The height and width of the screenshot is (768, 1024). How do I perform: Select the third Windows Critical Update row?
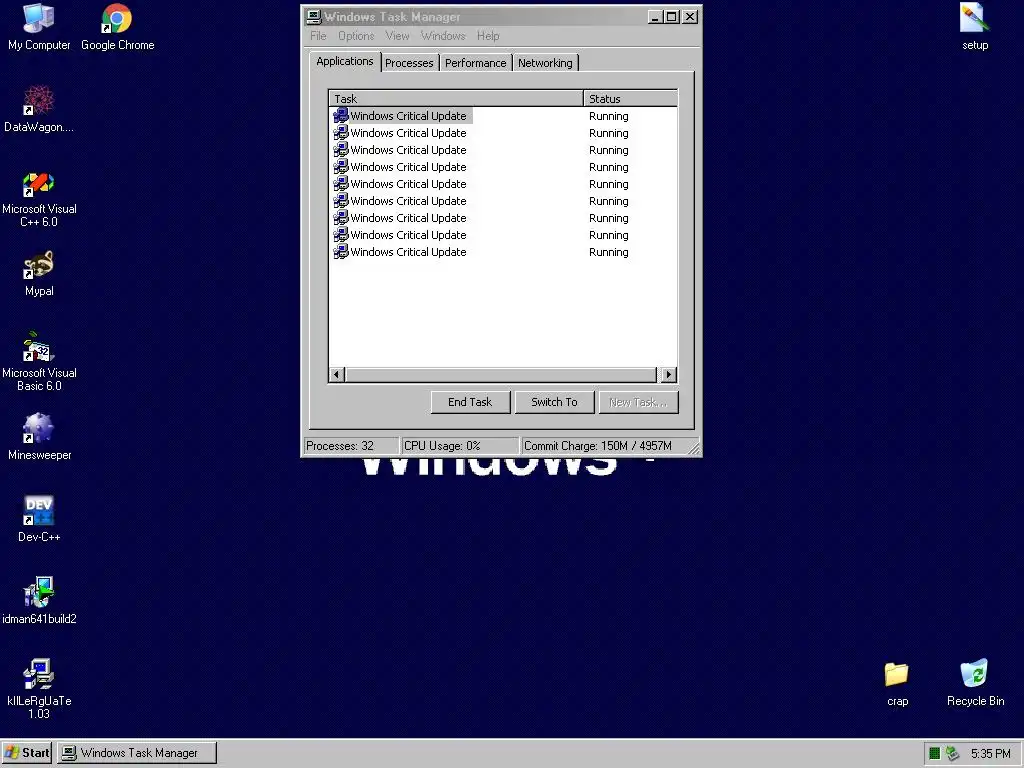point(503,150)
